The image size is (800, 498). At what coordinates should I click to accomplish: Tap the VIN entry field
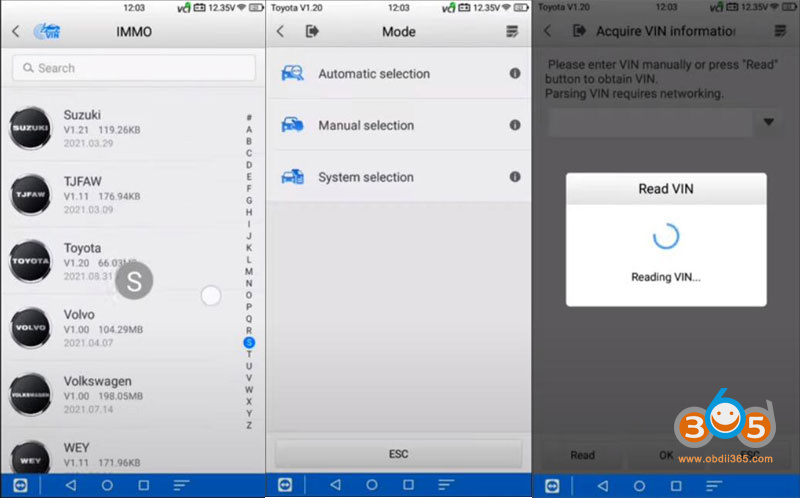[651, 122]
